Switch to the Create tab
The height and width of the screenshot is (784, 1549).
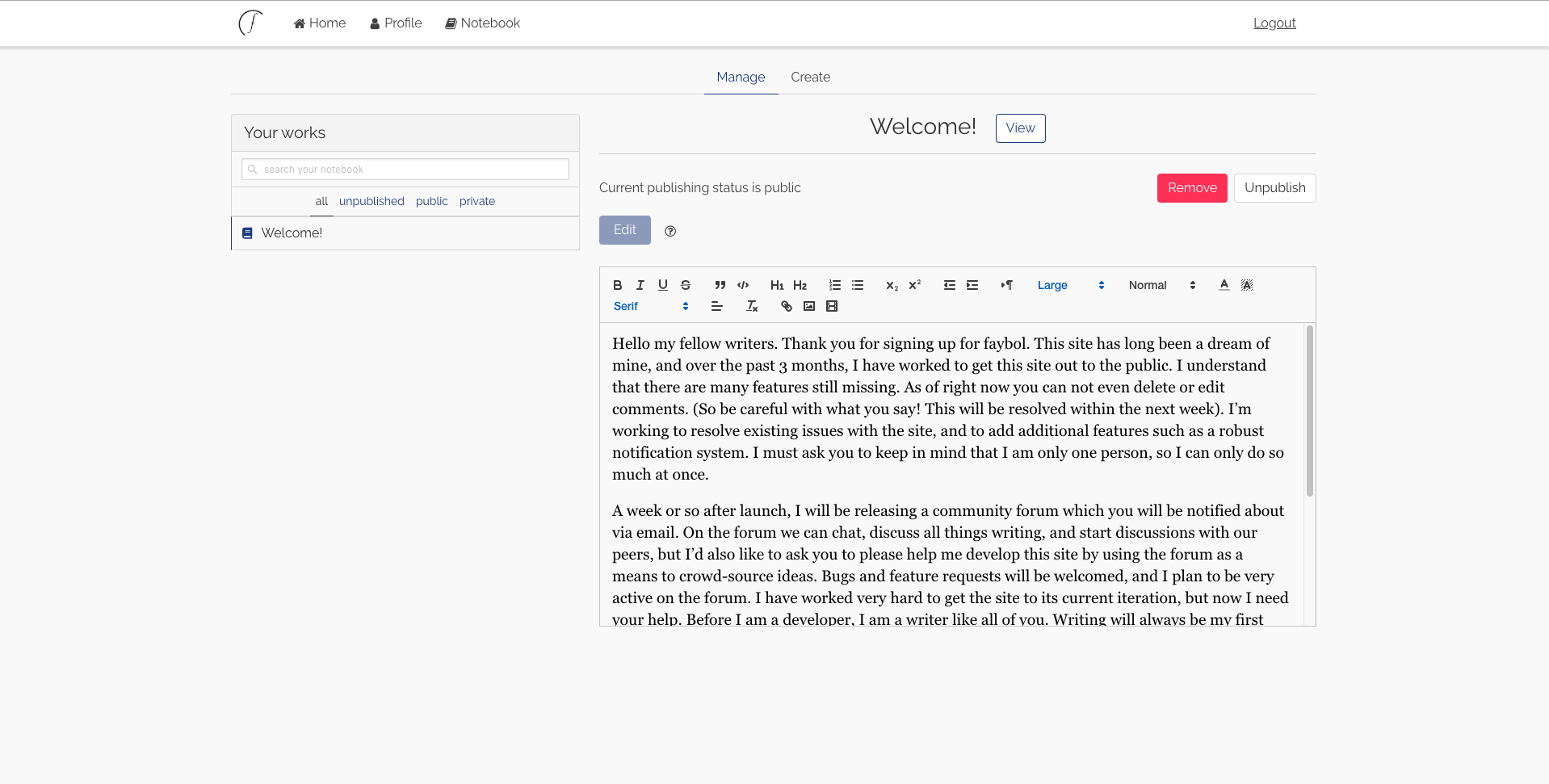[810, 77]
